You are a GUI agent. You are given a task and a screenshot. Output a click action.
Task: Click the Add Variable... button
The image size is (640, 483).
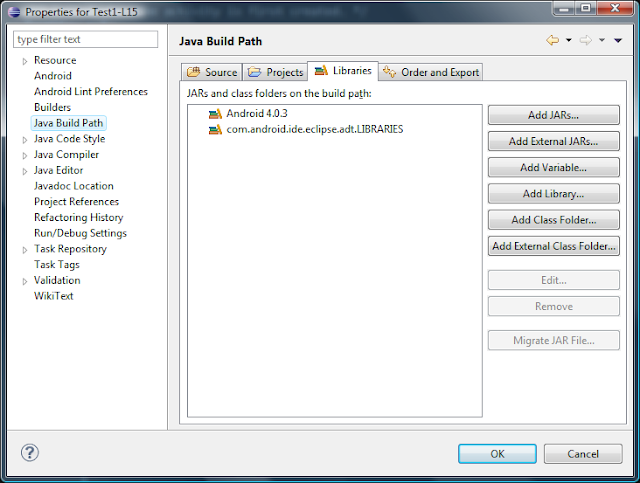tap(553, 167)
